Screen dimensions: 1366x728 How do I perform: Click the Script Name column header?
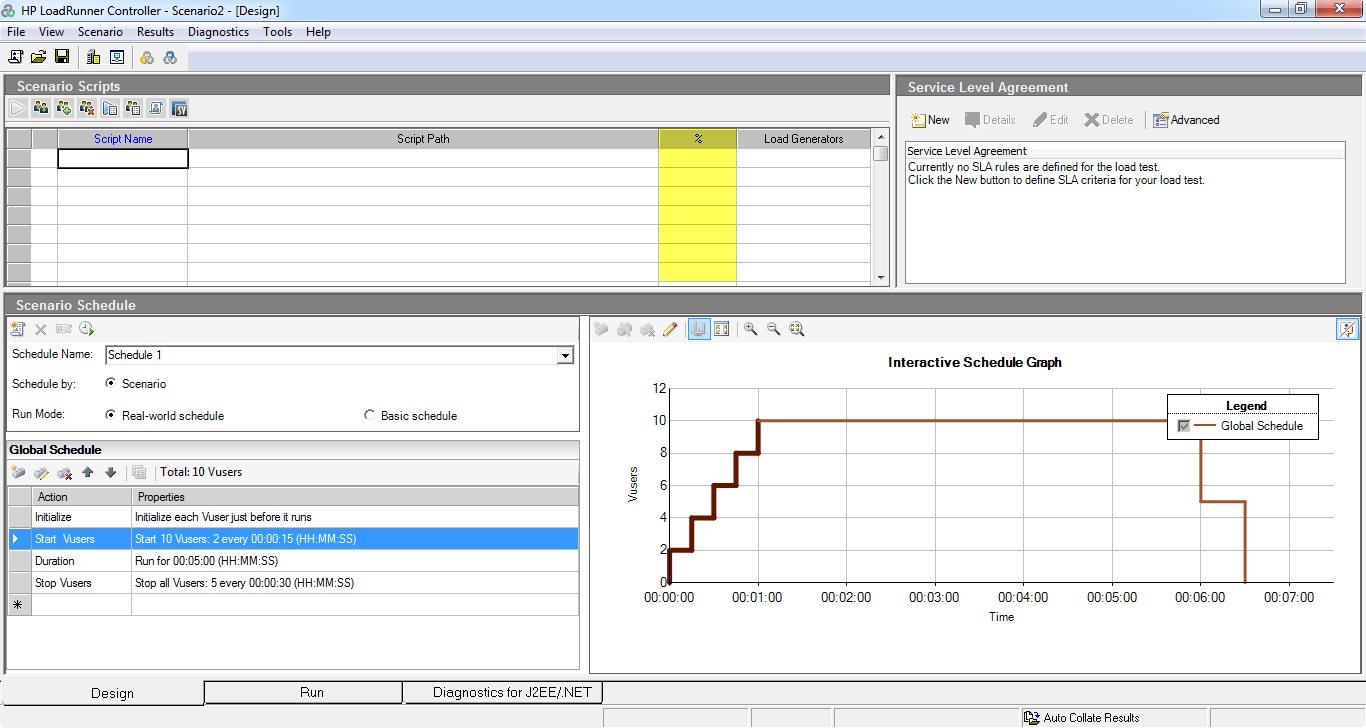pos(123,139)
